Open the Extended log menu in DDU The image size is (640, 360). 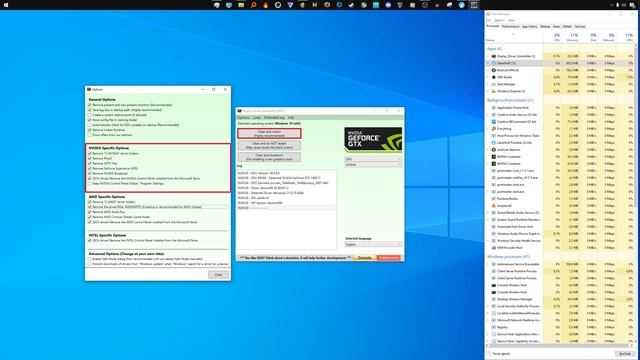click(x=274, y=118)
